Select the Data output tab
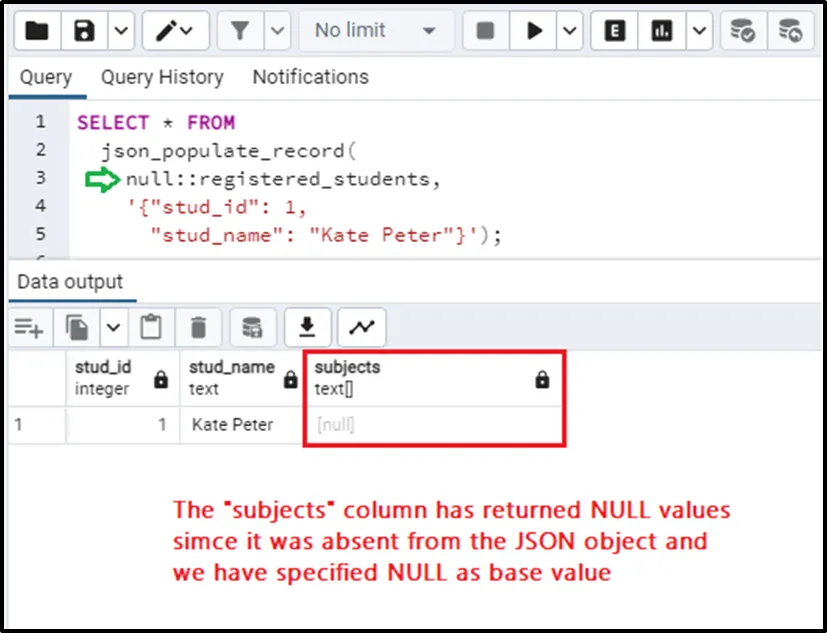This screenshot has height=633, width=827. tap(70, 282)
